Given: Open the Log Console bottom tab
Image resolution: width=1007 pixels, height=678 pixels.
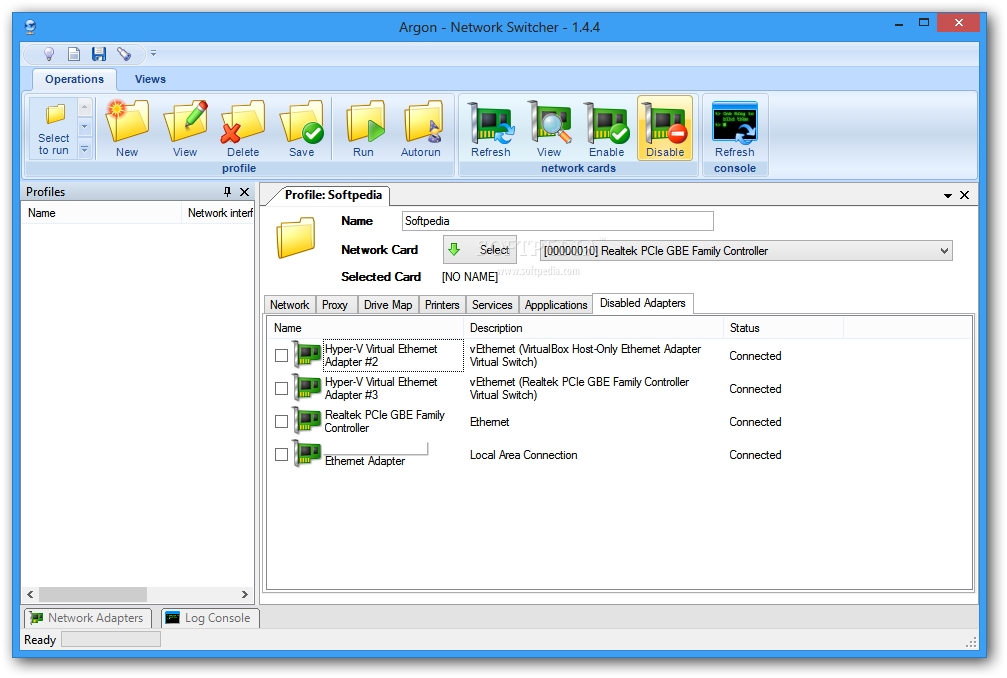Looking at the screenshot, I should pos(209,618).
